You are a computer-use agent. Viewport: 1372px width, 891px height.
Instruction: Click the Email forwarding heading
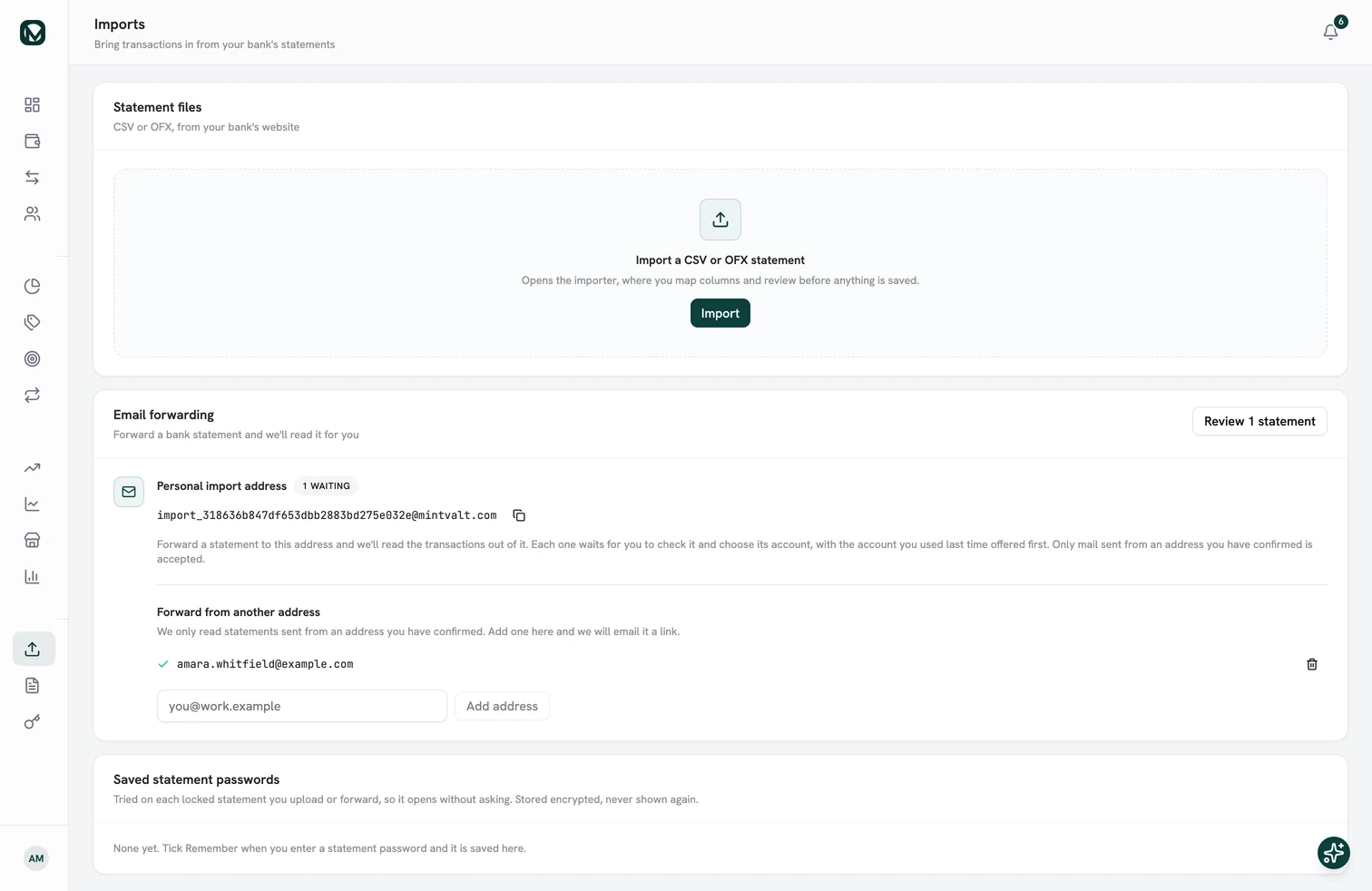[163, 415]
